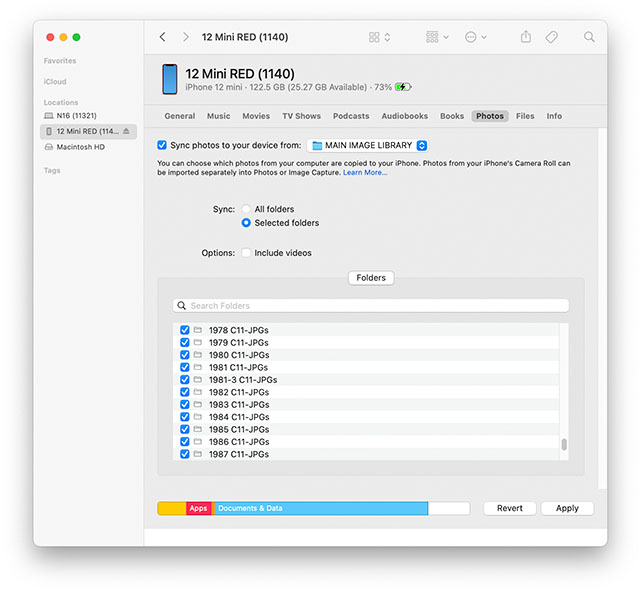The width and height of the screenshot is (640, 592).
Task: Switch to the Audiobooks tab
Action: (404, 116)
